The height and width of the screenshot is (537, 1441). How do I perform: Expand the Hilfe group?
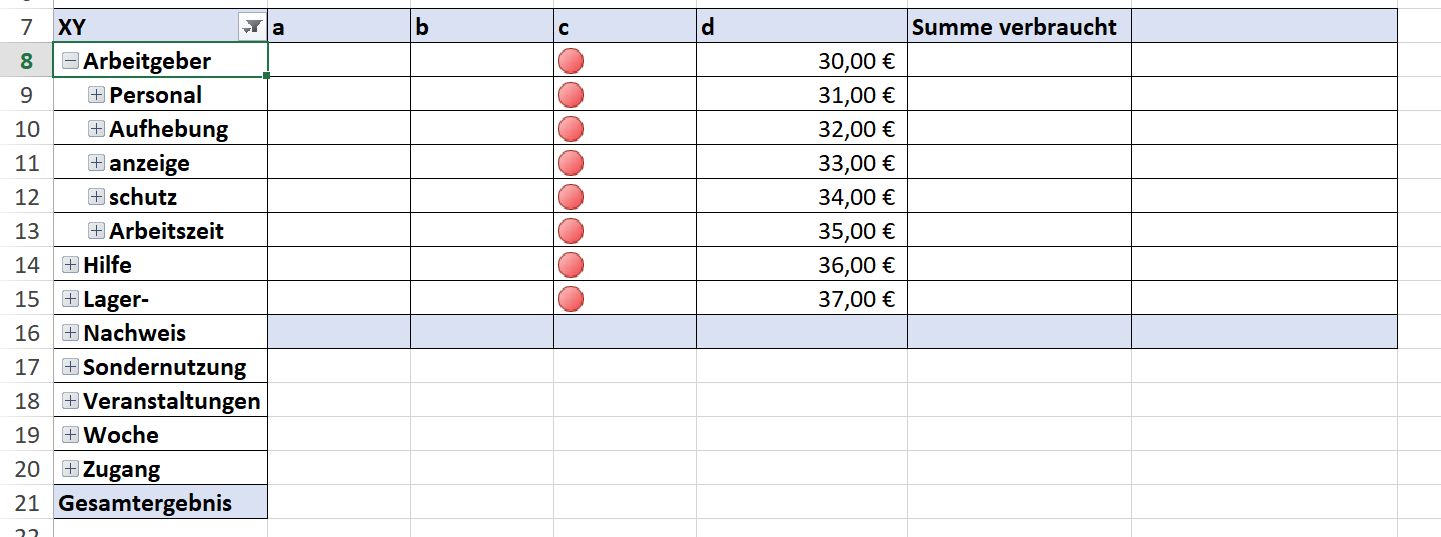click(x=70, y=265)
